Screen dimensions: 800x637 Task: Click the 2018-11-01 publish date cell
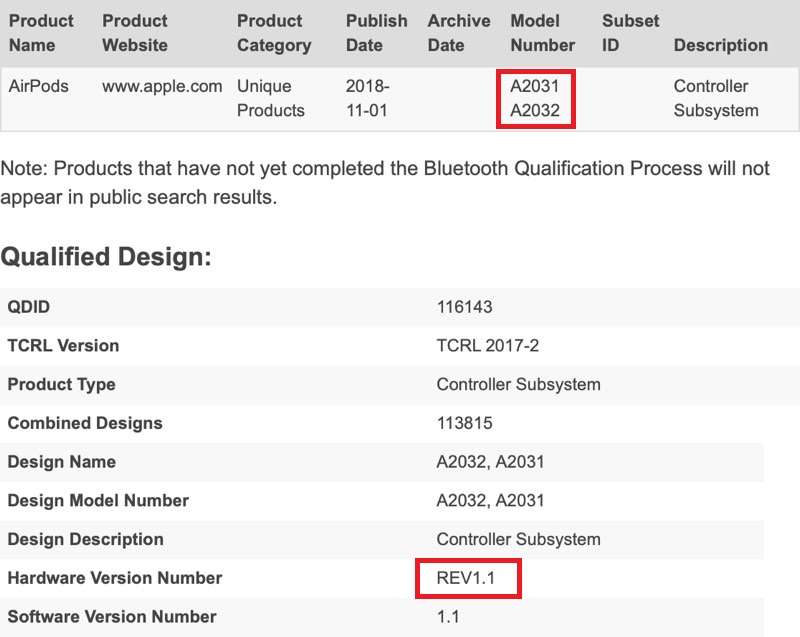369,98
